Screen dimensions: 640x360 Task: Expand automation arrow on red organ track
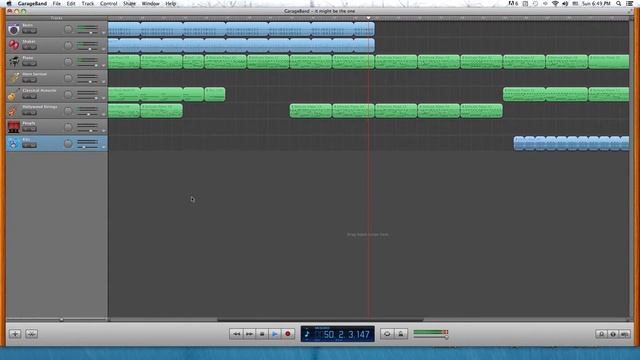coord(103,131)
